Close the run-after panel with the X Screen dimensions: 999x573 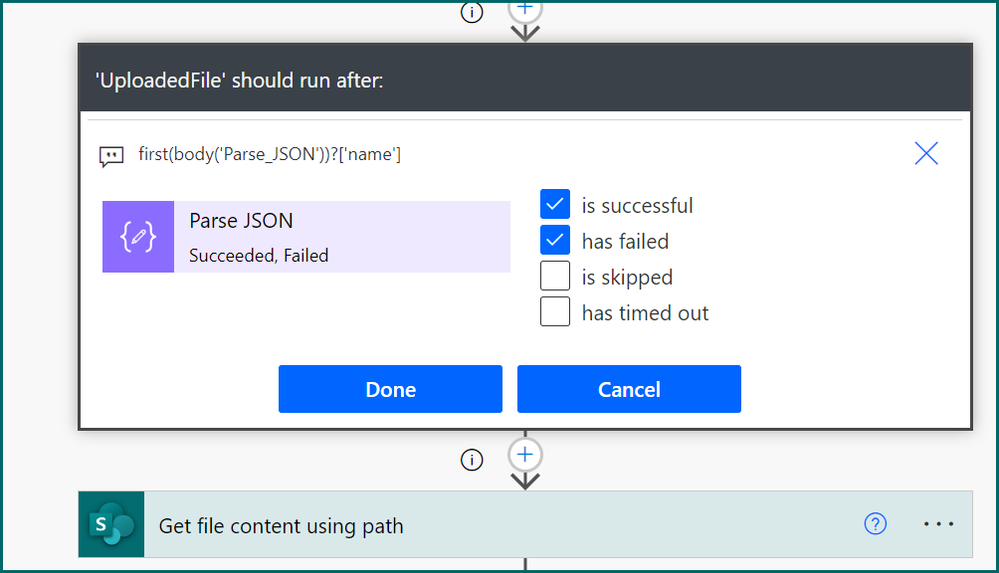pyautogui.click(x=926, y=154)
